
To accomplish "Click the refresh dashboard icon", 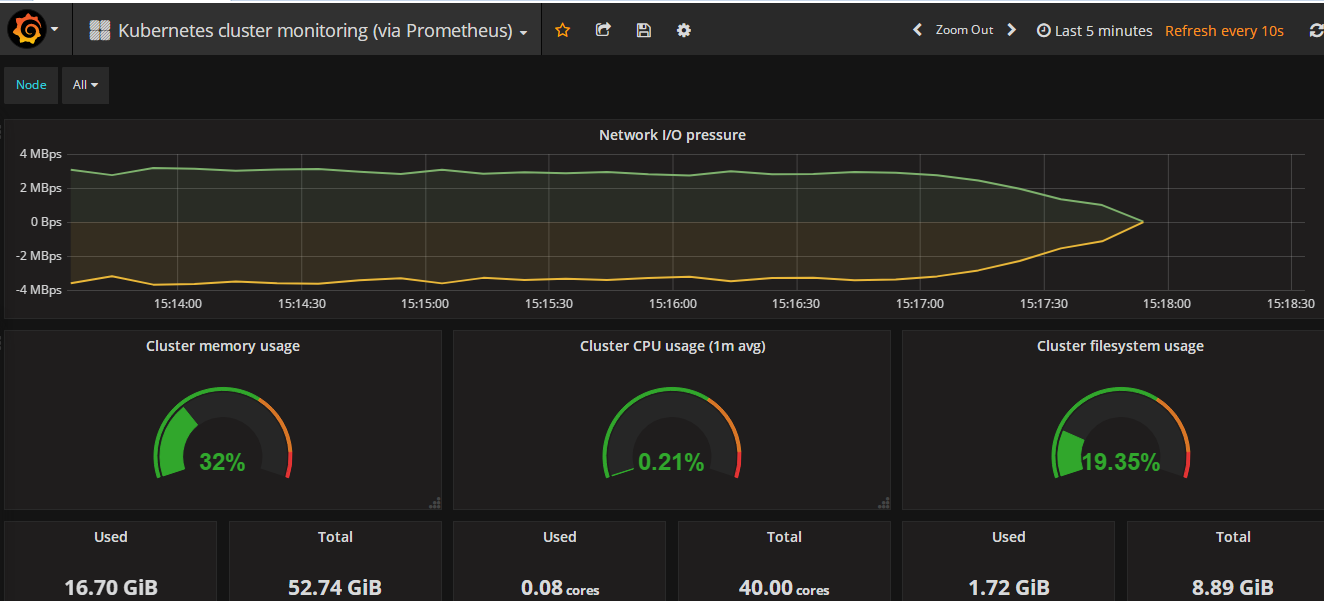I will [1316, 31].
